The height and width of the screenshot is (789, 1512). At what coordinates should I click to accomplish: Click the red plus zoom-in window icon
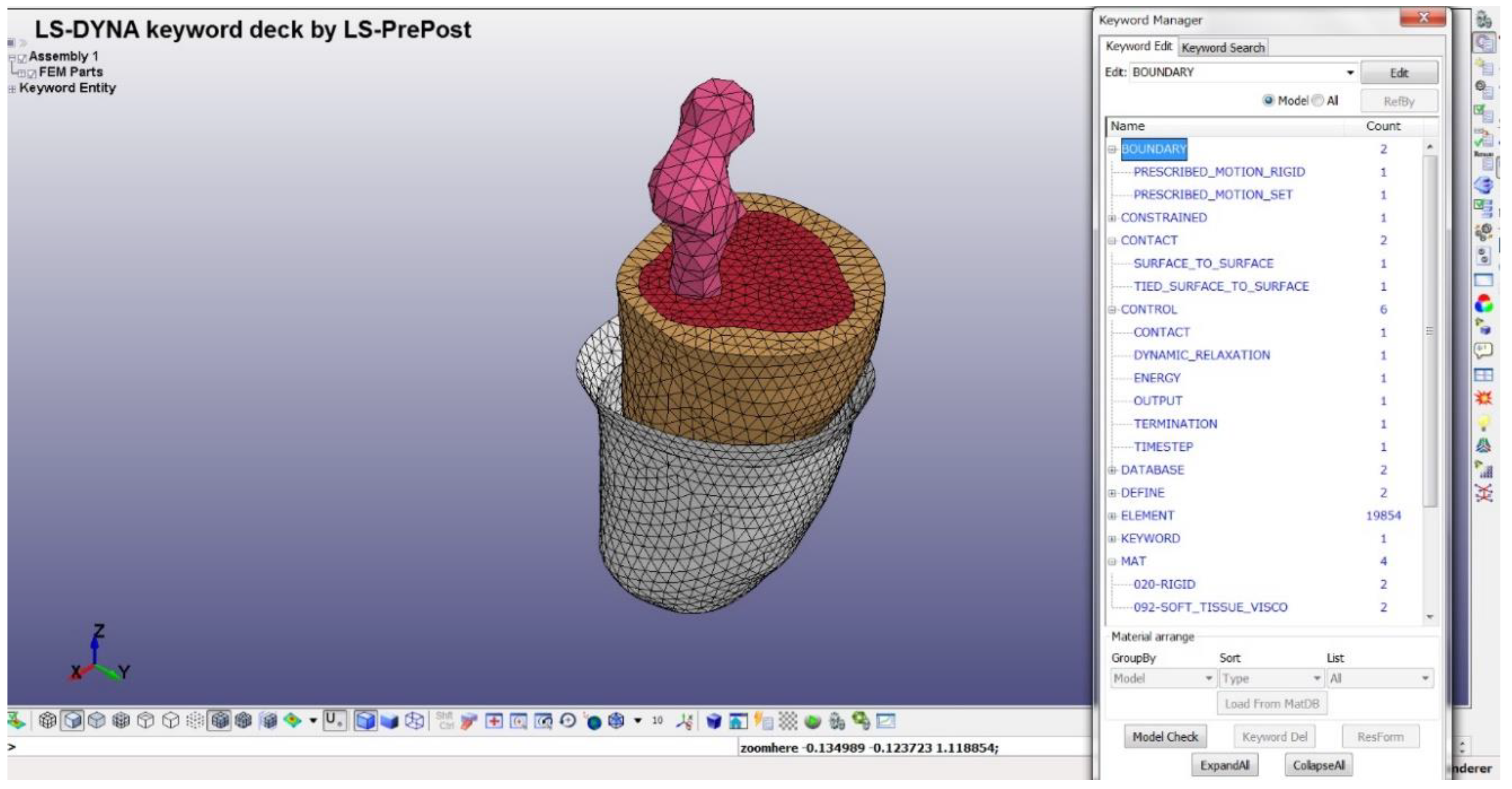coord(494,721)
